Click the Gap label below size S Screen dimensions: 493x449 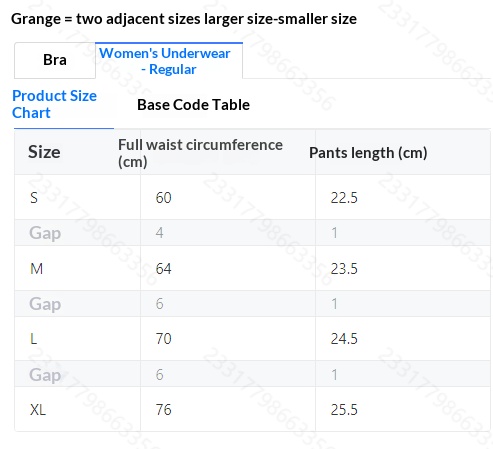(45, 233)
